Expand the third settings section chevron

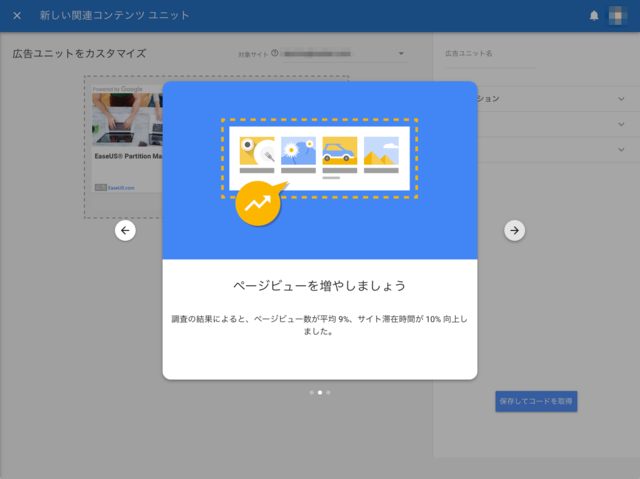coord(621,150)
